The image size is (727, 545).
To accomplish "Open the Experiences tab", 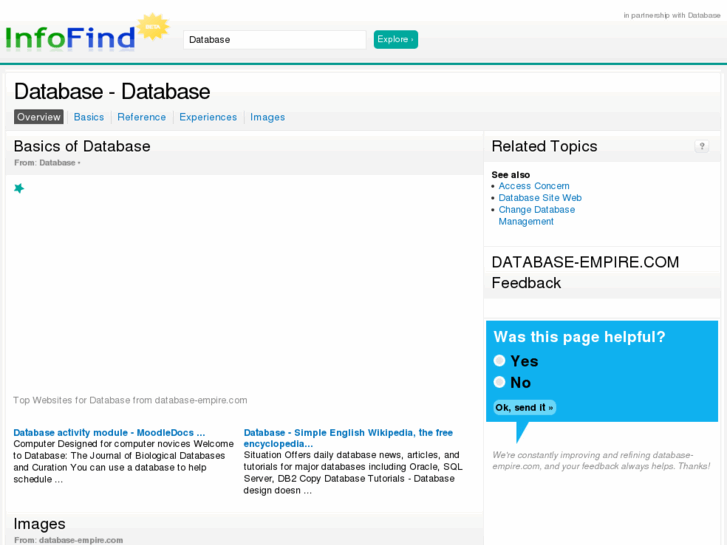I will pyautogui.click(x=208, y=117).
